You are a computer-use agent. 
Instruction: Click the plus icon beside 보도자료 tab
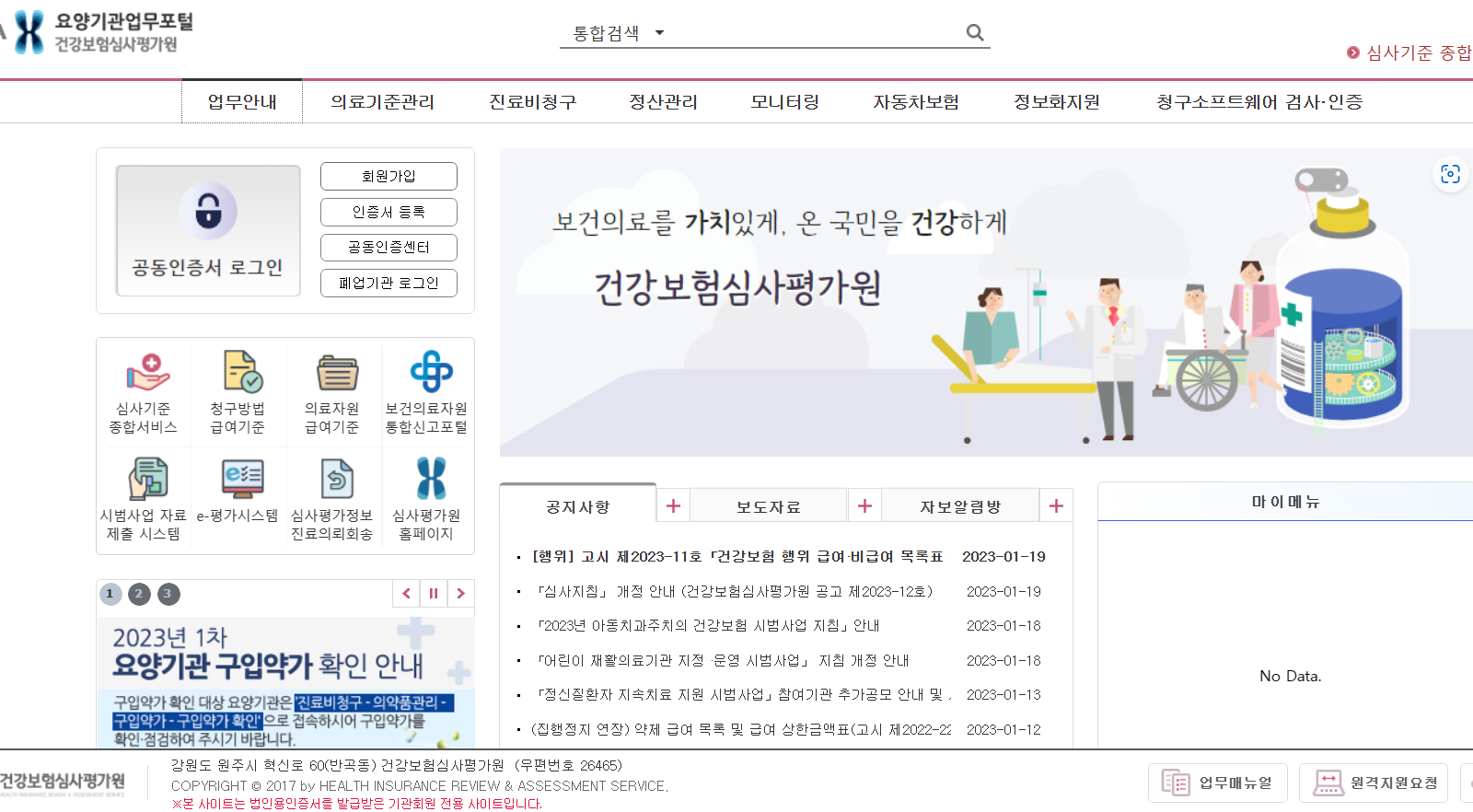pyautogui.click(x=864, y=506)
